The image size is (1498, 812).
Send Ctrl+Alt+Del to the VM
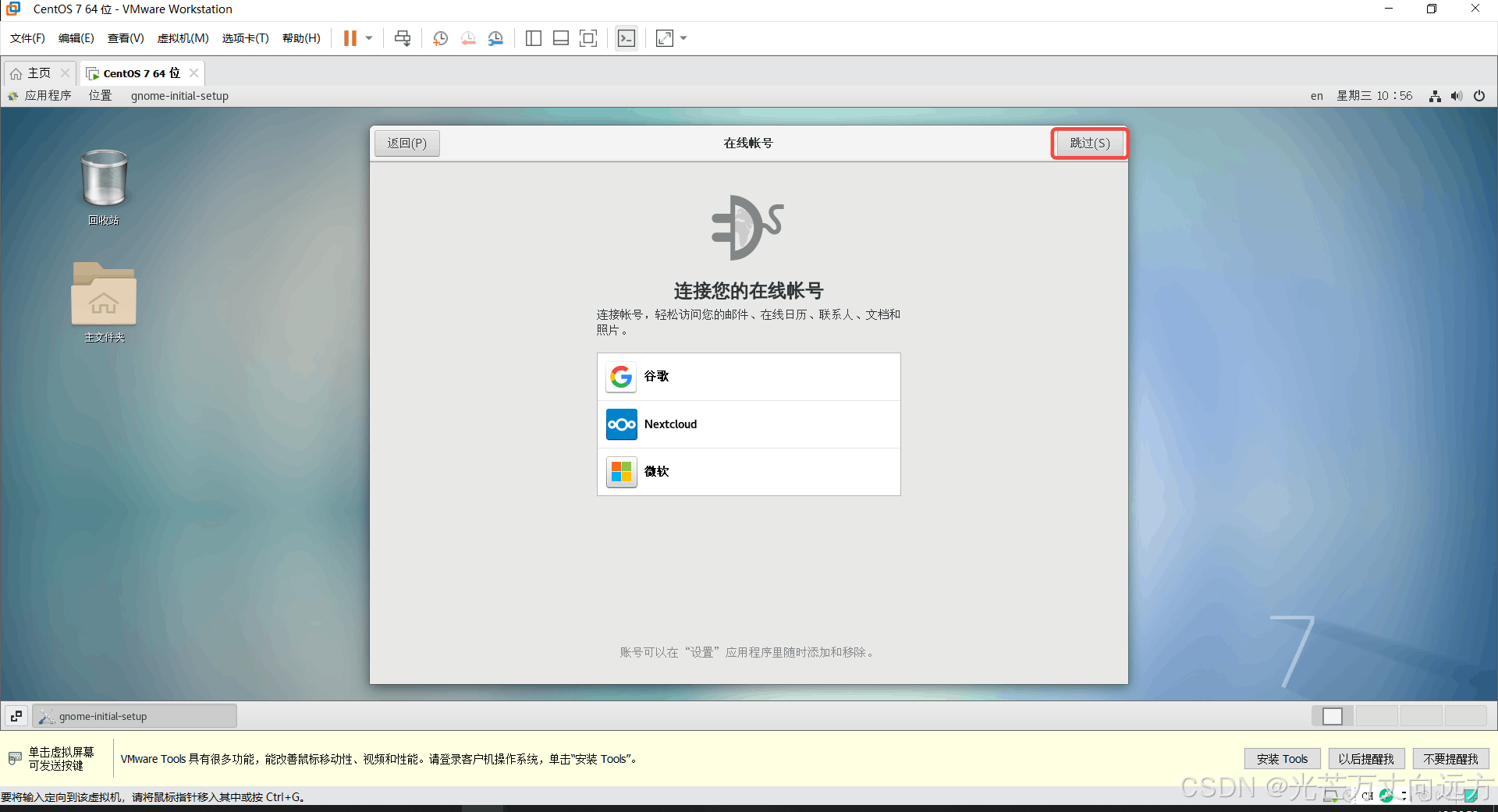point(403,38)
